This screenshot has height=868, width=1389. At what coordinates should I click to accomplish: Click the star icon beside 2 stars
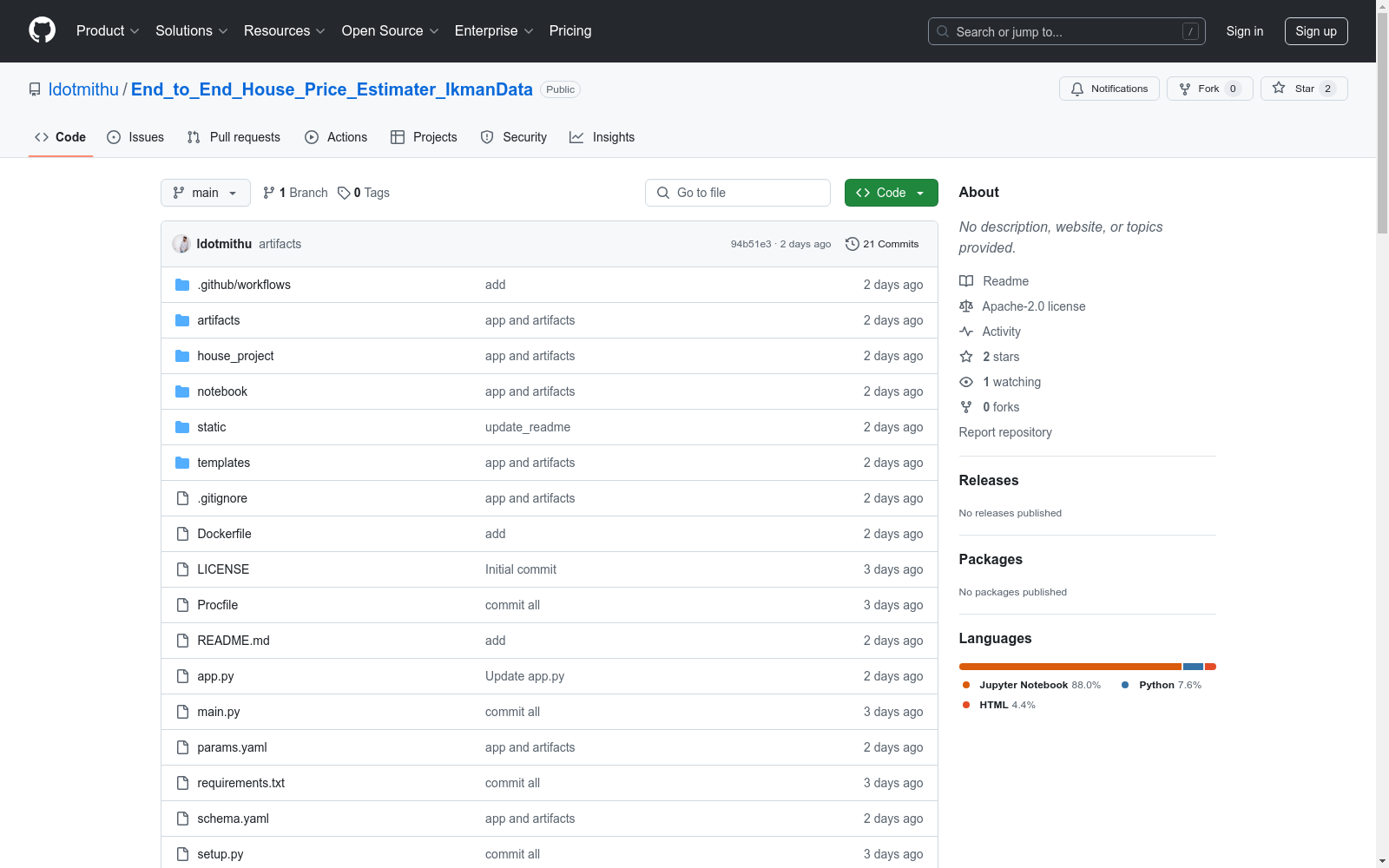966,357
